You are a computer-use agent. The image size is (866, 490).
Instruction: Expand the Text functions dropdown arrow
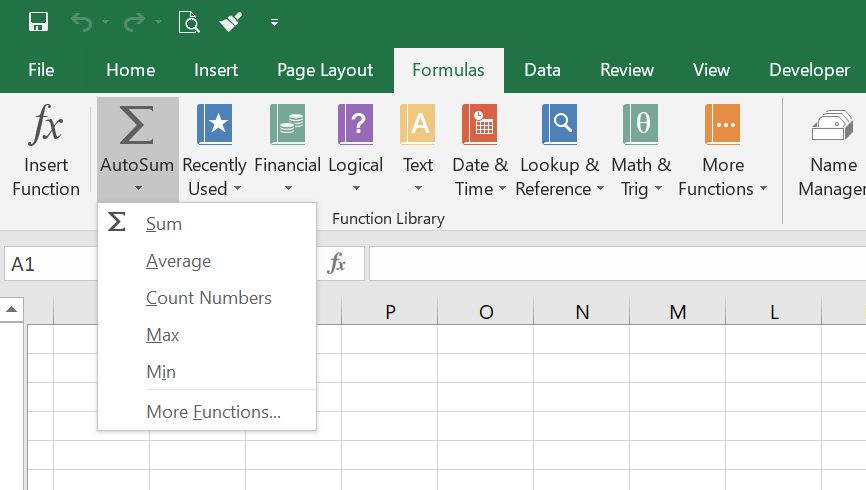click(x=418, y=189)
